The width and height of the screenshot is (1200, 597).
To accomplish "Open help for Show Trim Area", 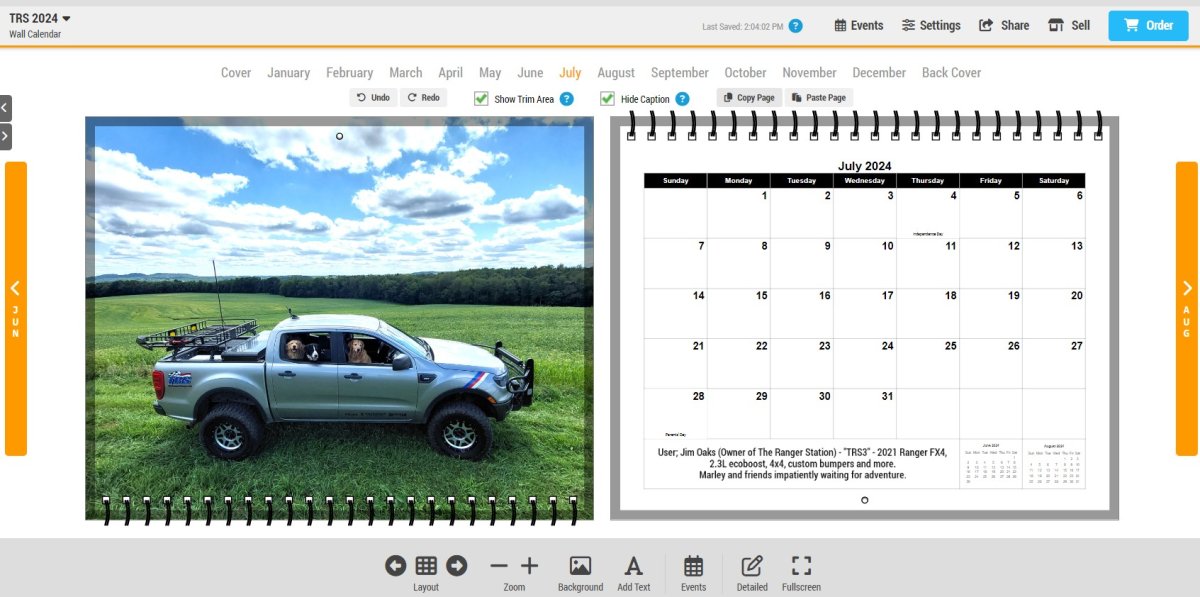I will pos(566,99).
